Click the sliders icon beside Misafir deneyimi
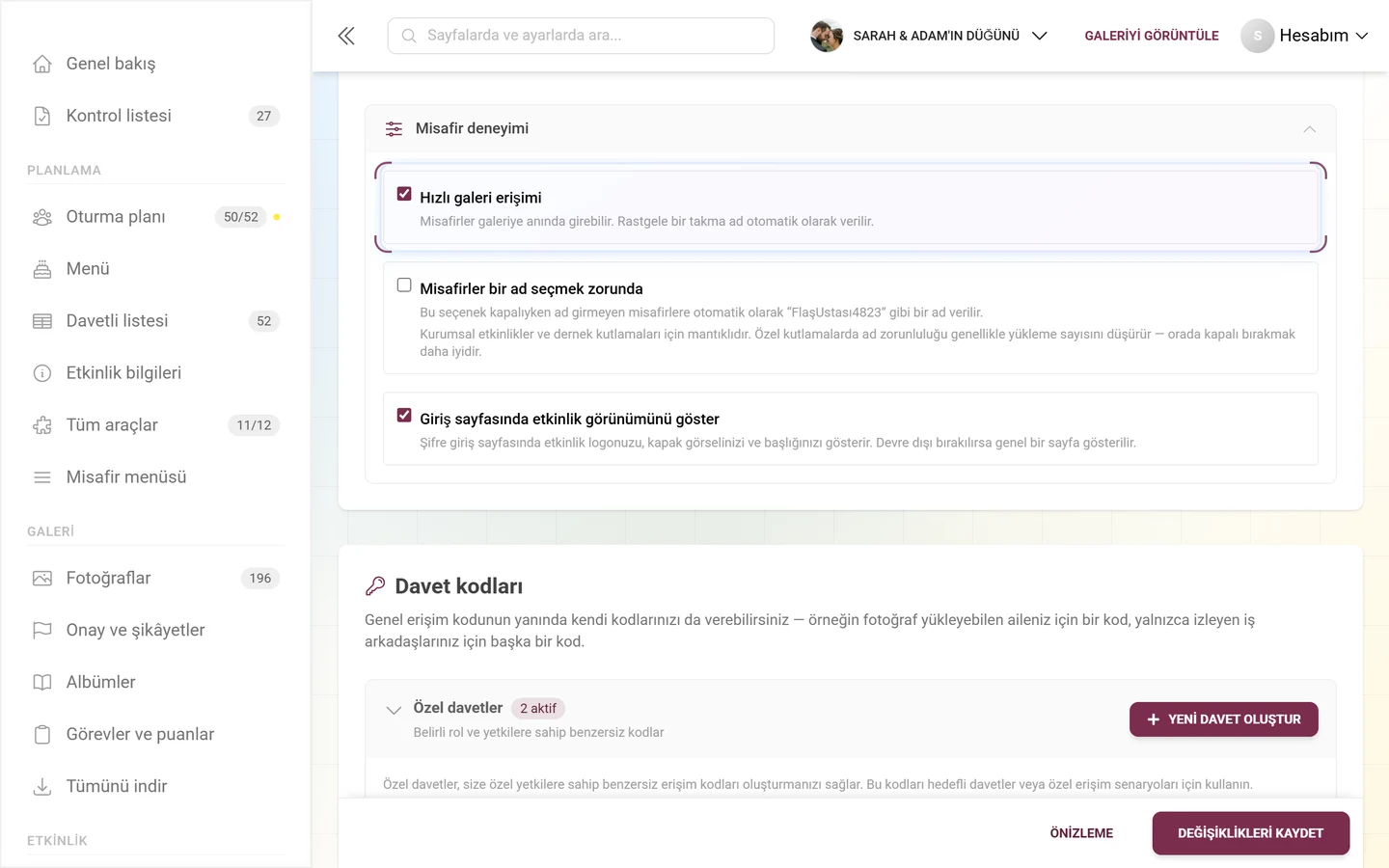This screenshot has height=868, width=1389. [394, 129]
